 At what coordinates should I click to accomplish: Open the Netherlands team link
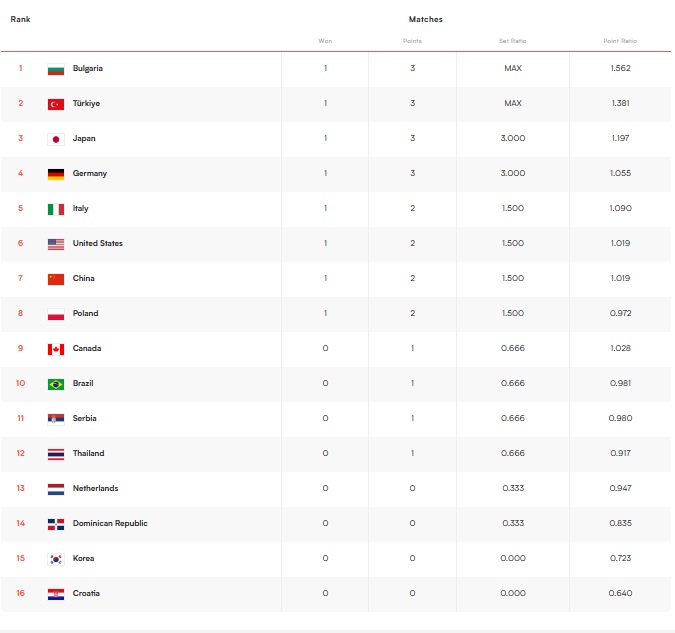click(x=95, y=488)
